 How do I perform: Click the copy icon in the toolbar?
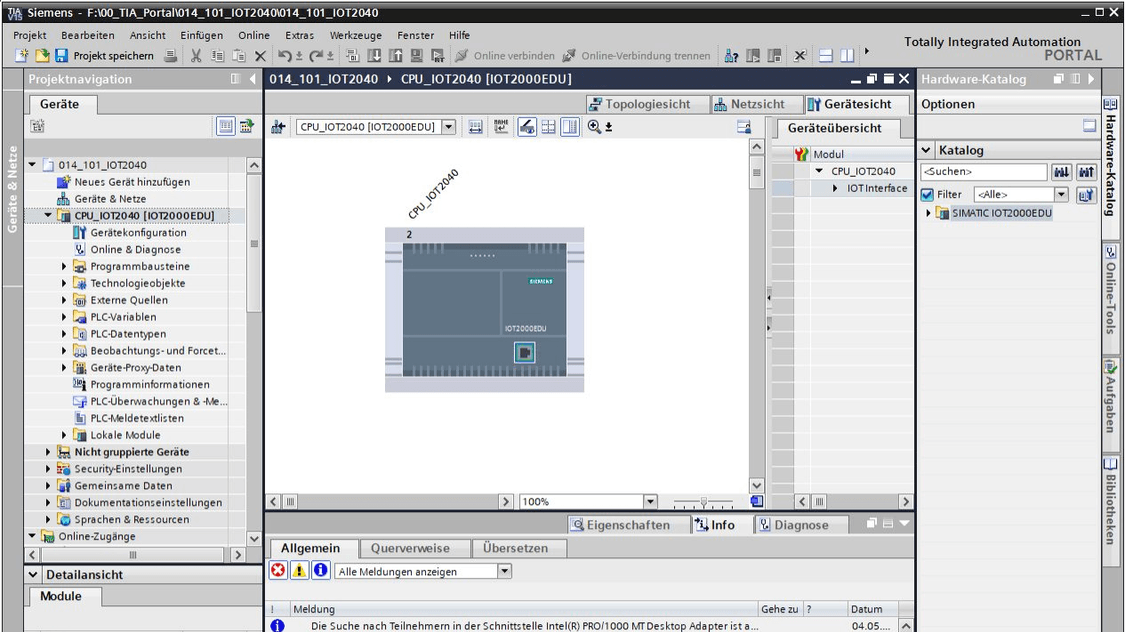(217, 55)
